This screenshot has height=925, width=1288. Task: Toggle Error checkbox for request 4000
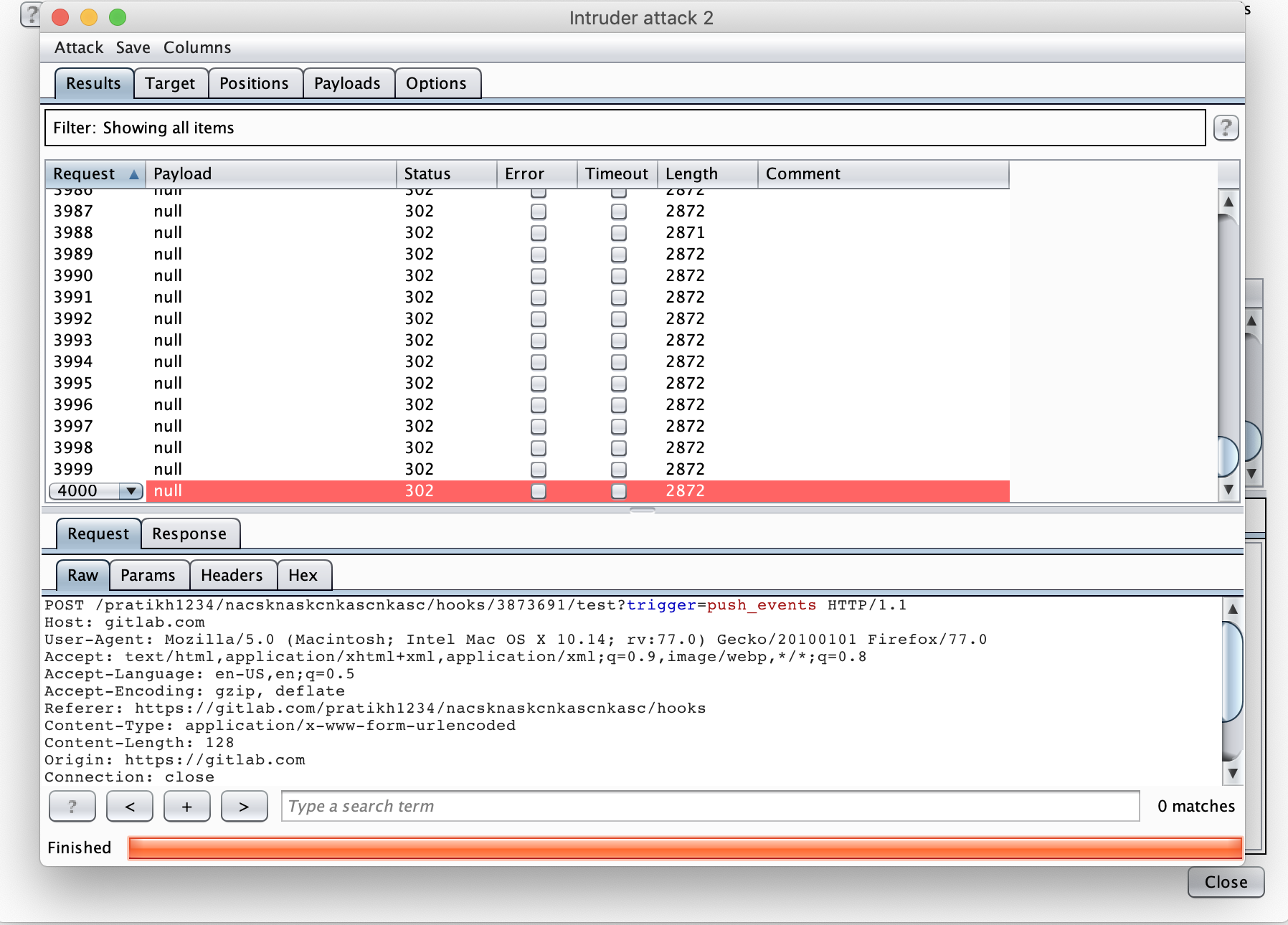538,491
